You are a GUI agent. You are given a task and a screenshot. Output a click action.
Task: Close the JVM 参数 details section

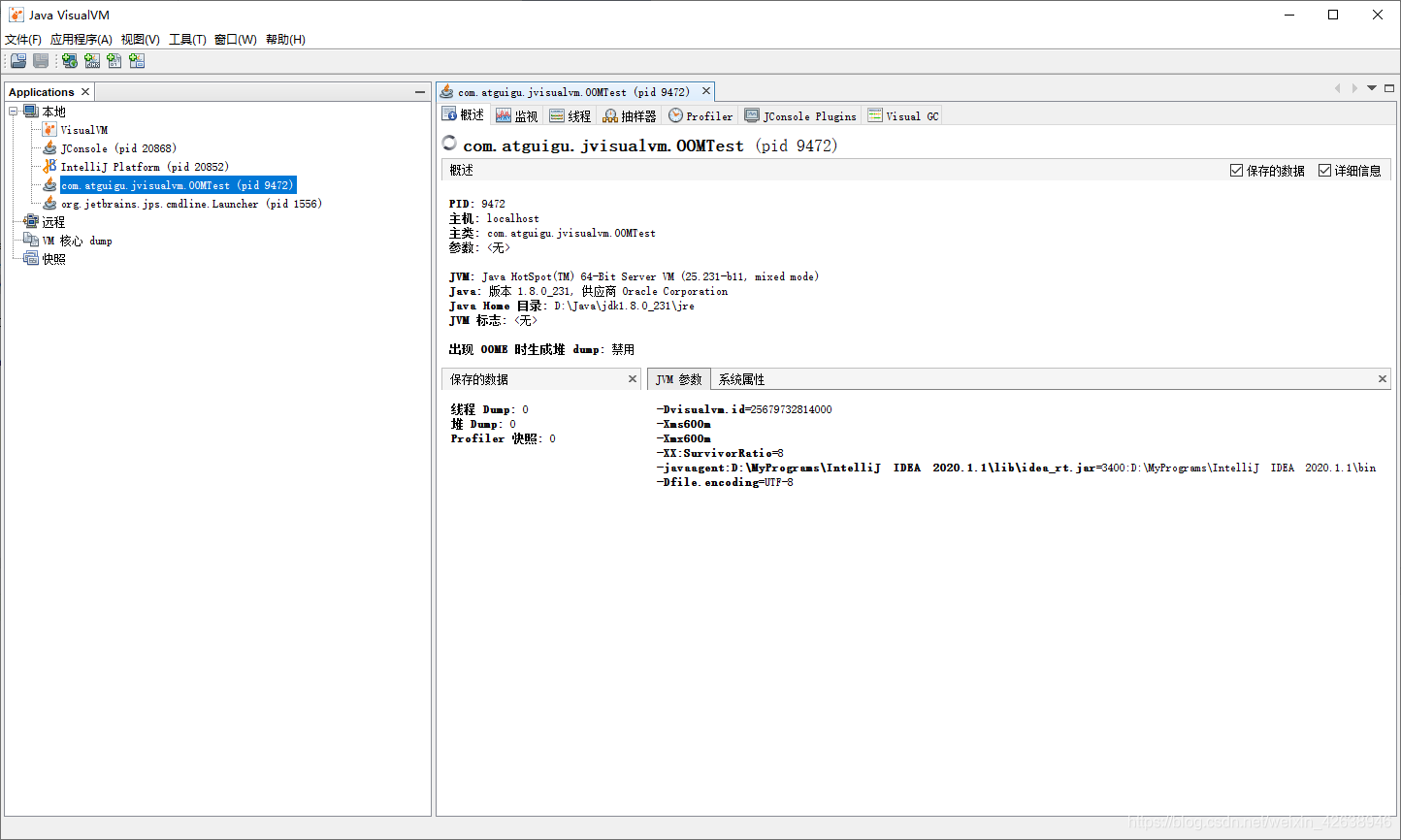coord(1383,379)
